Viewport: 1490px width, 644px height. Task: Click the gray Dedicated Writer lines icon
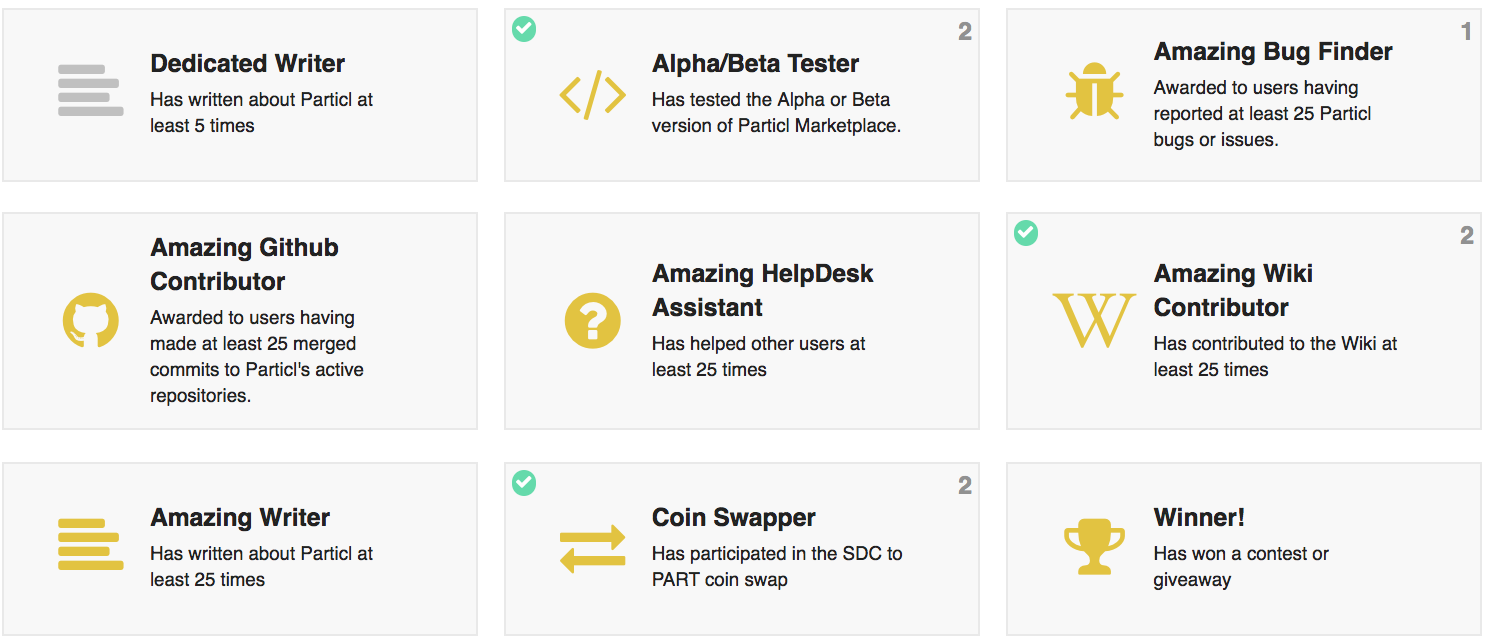[90, 91]
